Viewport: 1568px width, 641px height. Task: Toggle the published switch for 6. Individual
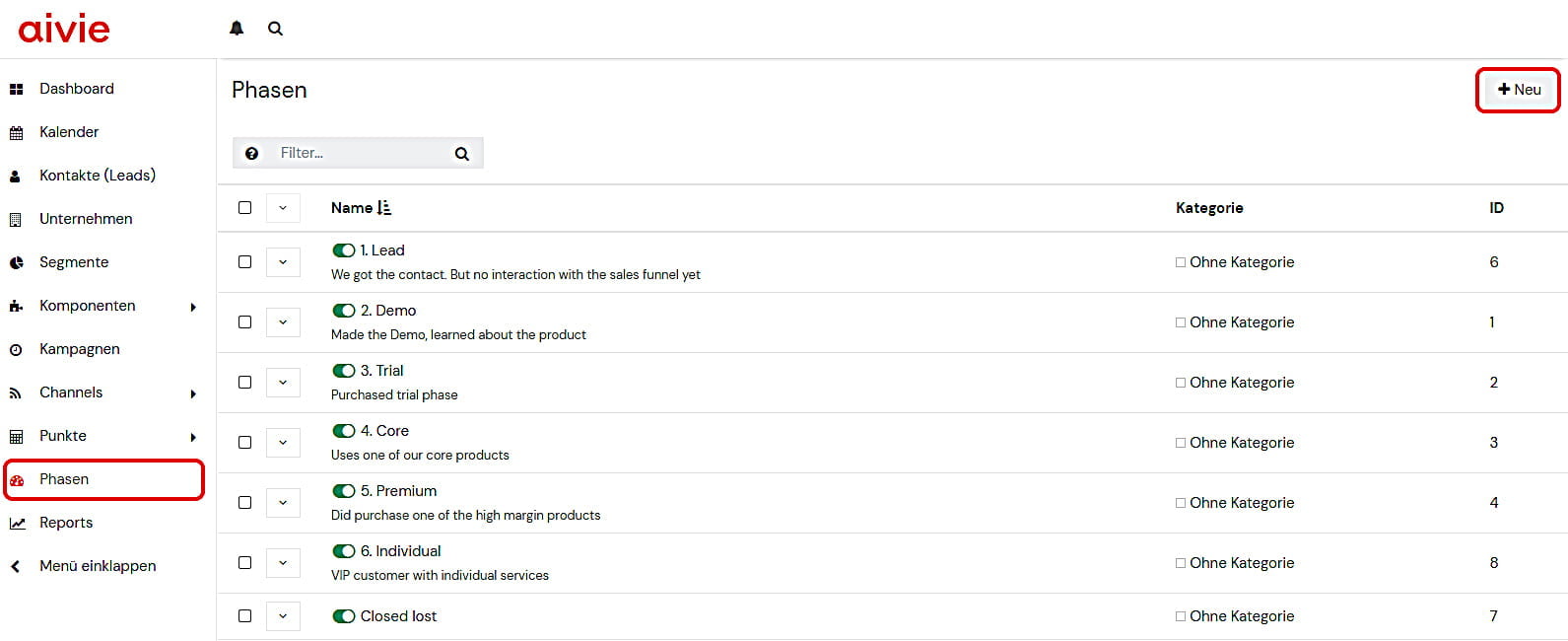coord(344,551)
